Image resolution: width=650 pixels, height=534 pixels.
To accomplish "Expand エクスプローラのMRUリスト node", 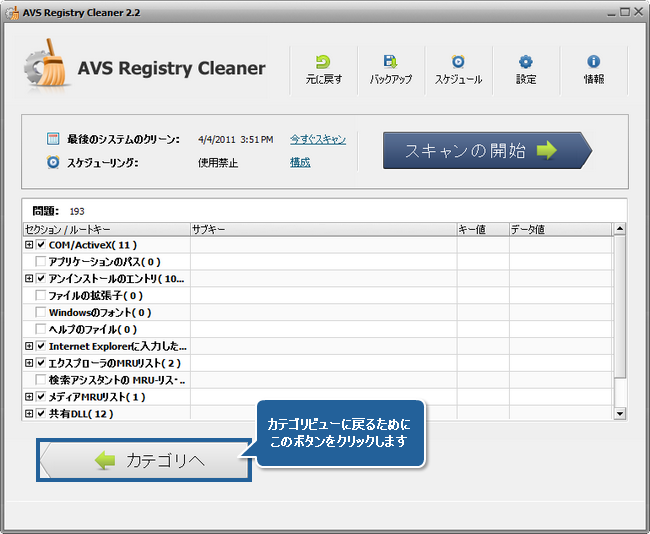I will tap(29, 363).
